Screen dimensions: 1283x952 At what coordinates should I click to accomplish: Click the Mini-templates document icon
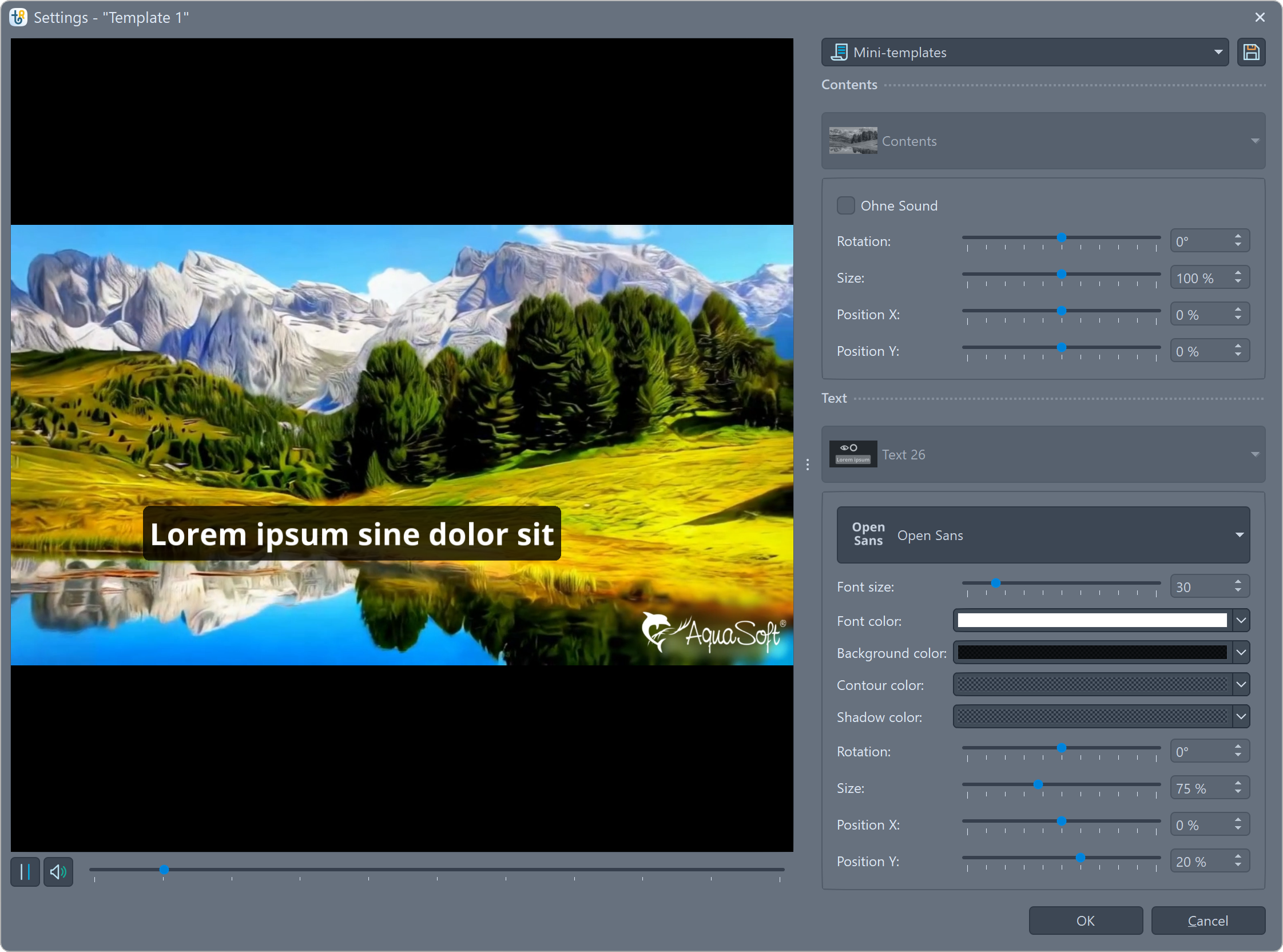[x=839, y=53]
